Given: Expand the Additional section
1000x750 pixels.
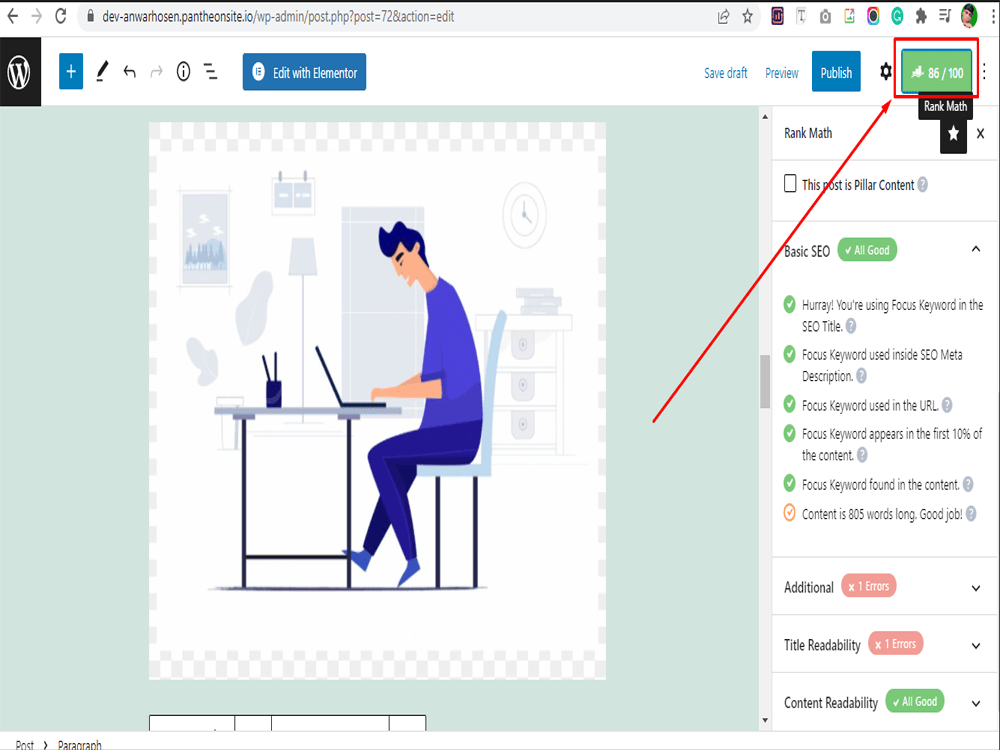Looking at the screenshot, I should click(x=976, y=587).
